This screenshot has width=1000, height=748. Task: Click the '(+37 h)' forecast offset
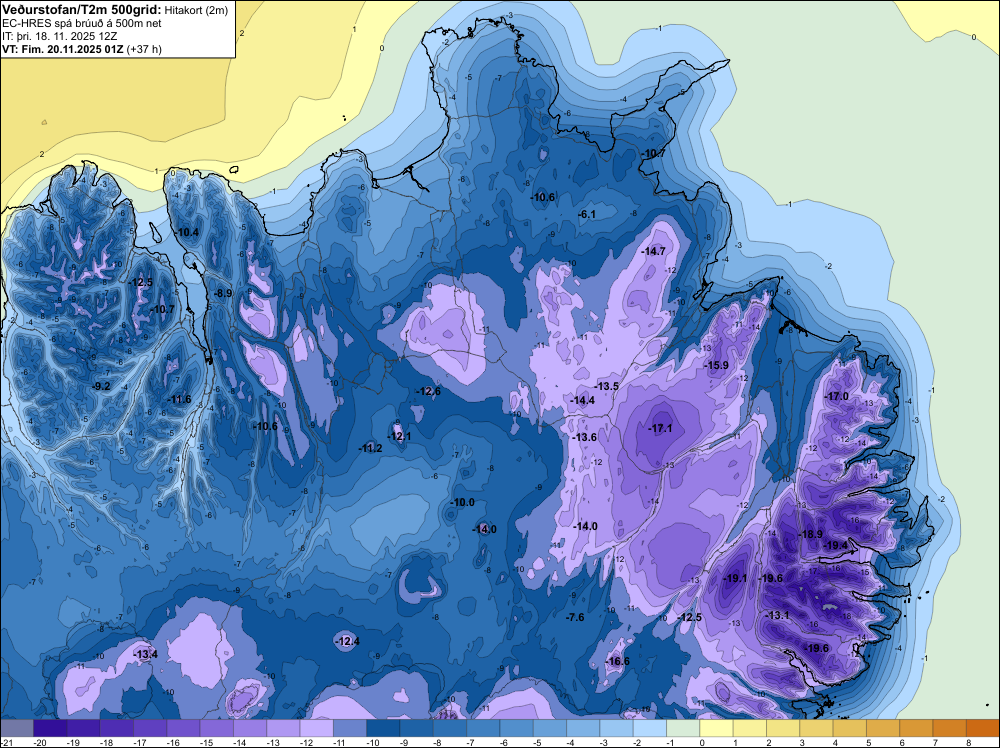[x=144, y=49]
